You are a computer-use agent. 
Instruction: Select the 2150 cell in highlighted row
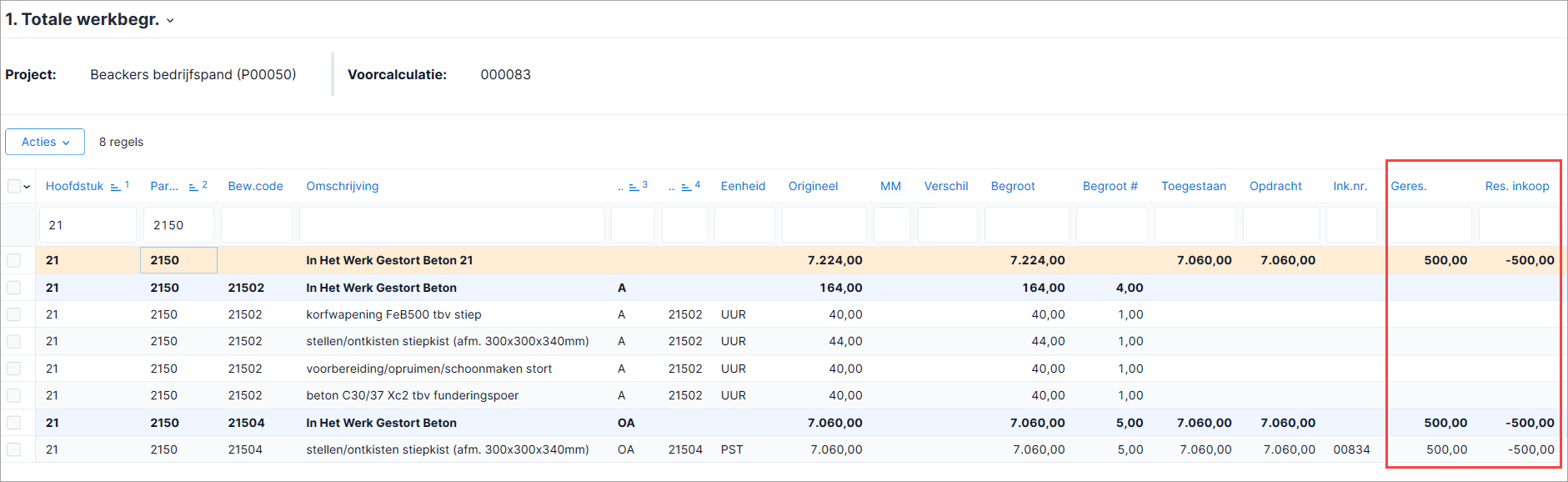[178, 260]
